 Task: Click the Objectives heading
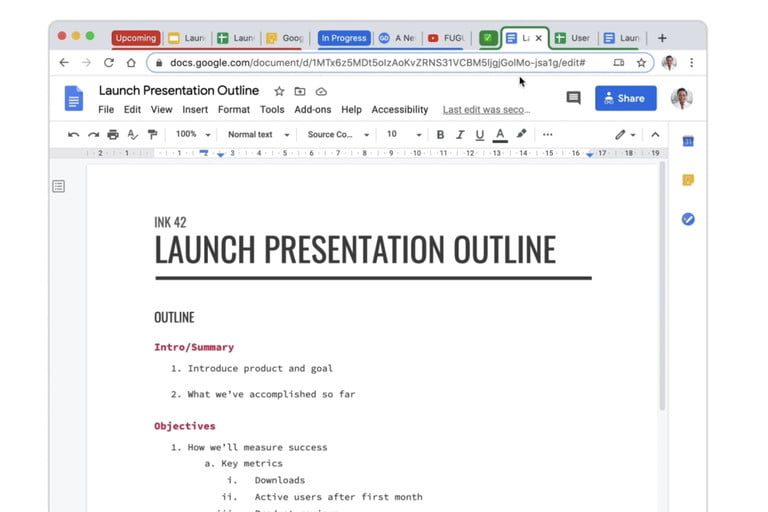(x=185, y=426)
